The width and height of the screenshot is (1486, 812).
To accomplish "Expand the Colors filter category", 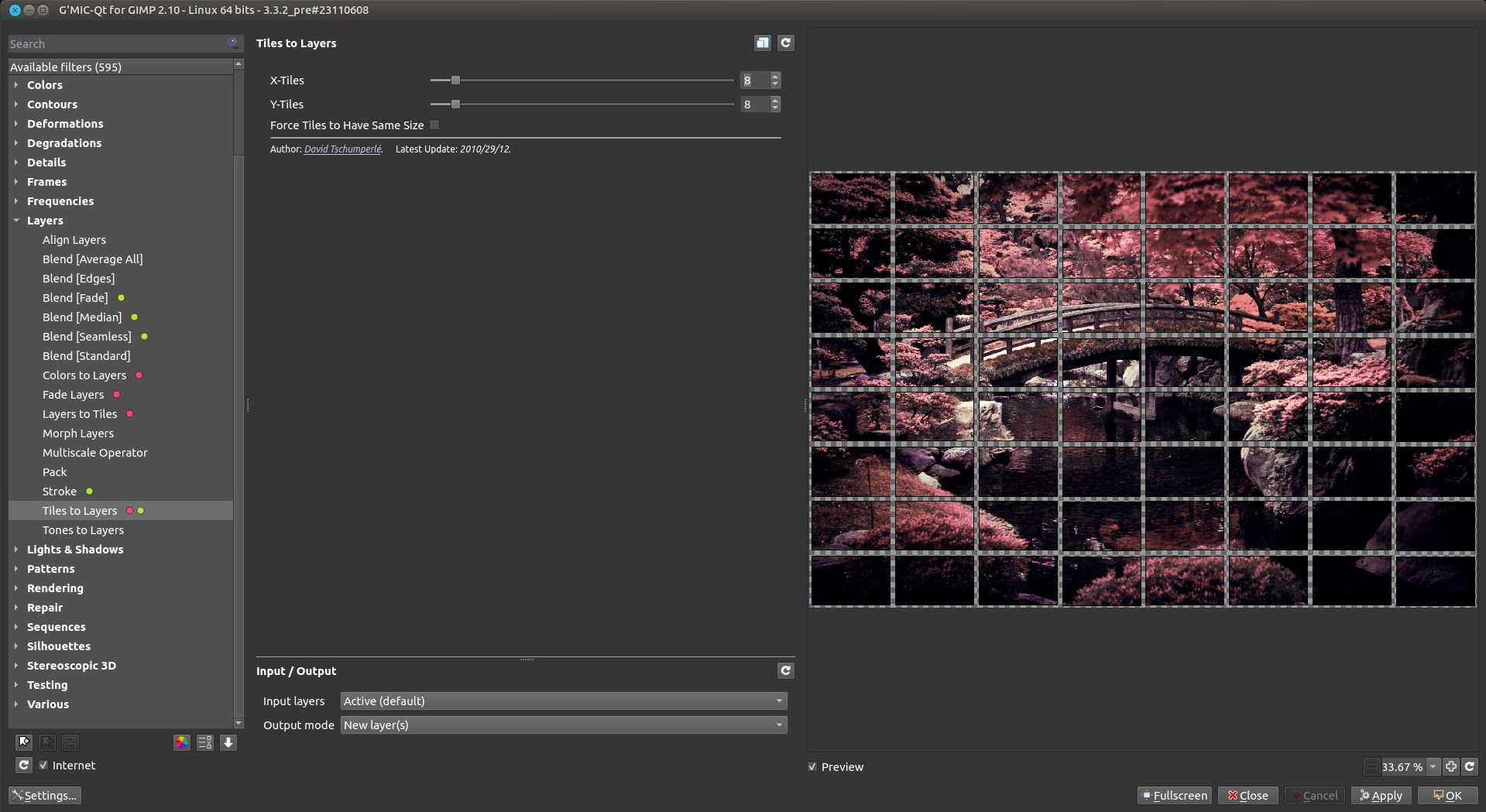I will (x=16, y=85).
